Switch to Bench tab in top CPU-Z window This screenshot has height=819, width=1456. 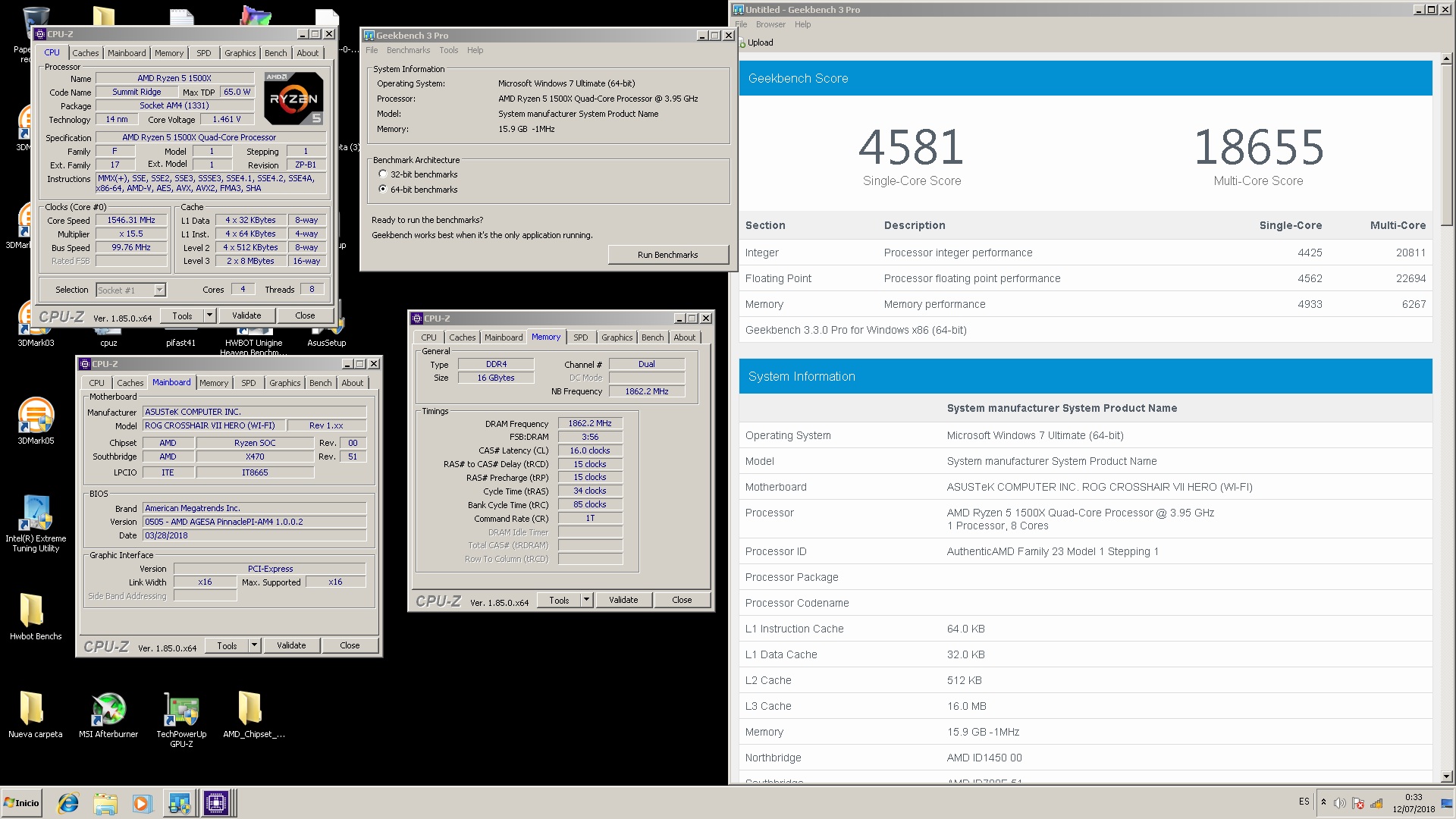tap(276, 53)
